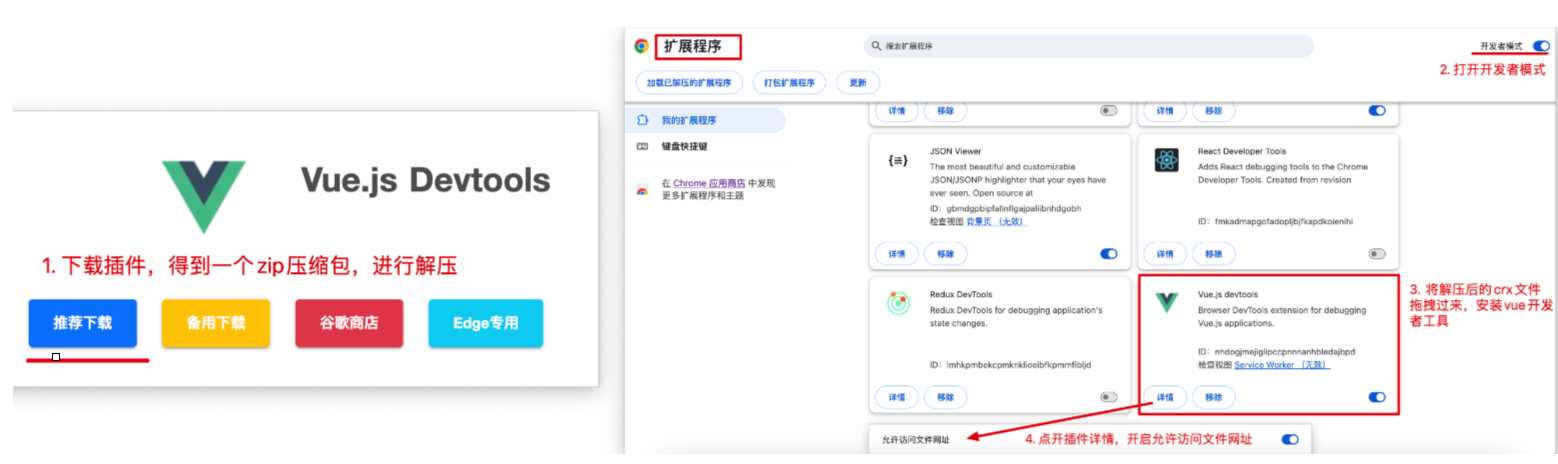Click the React Developer Tools atom icon
The width and height of the screenshot is (1558, 464).
point(1166,160)
